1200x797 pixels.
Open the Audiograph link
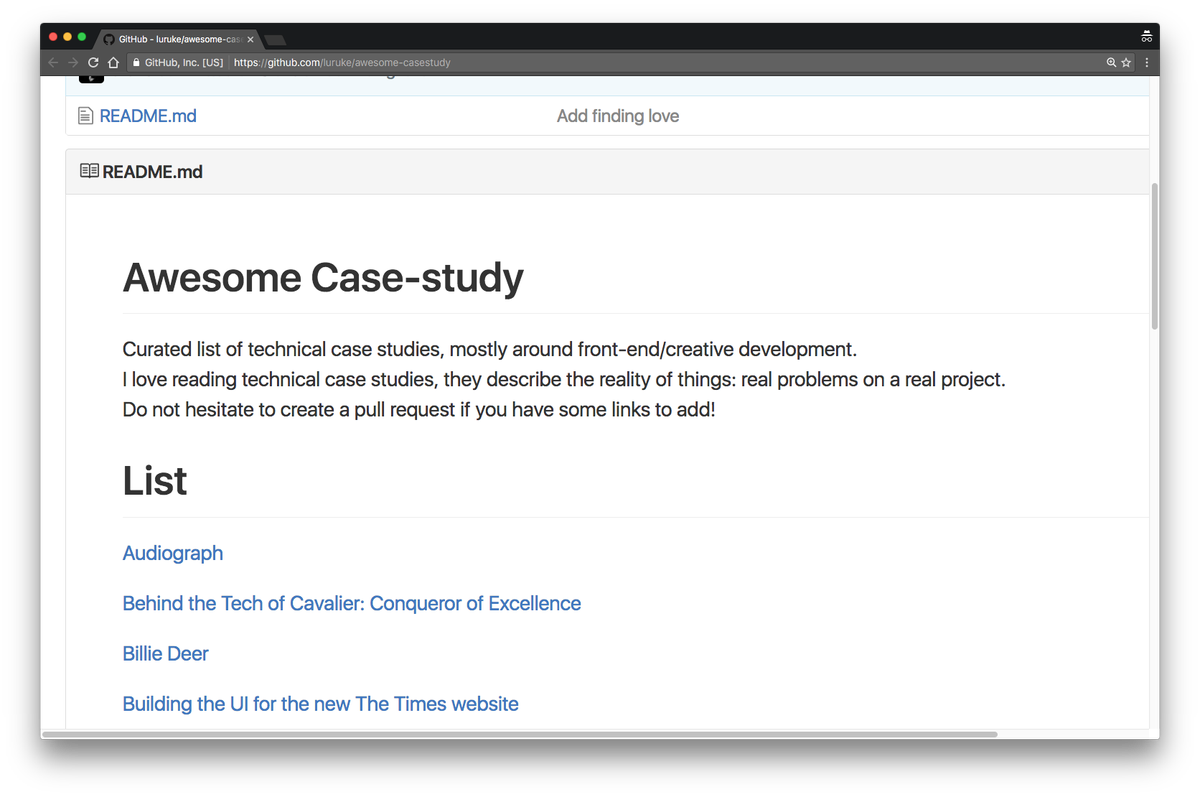pyautogui.click(x=172, y=553)
